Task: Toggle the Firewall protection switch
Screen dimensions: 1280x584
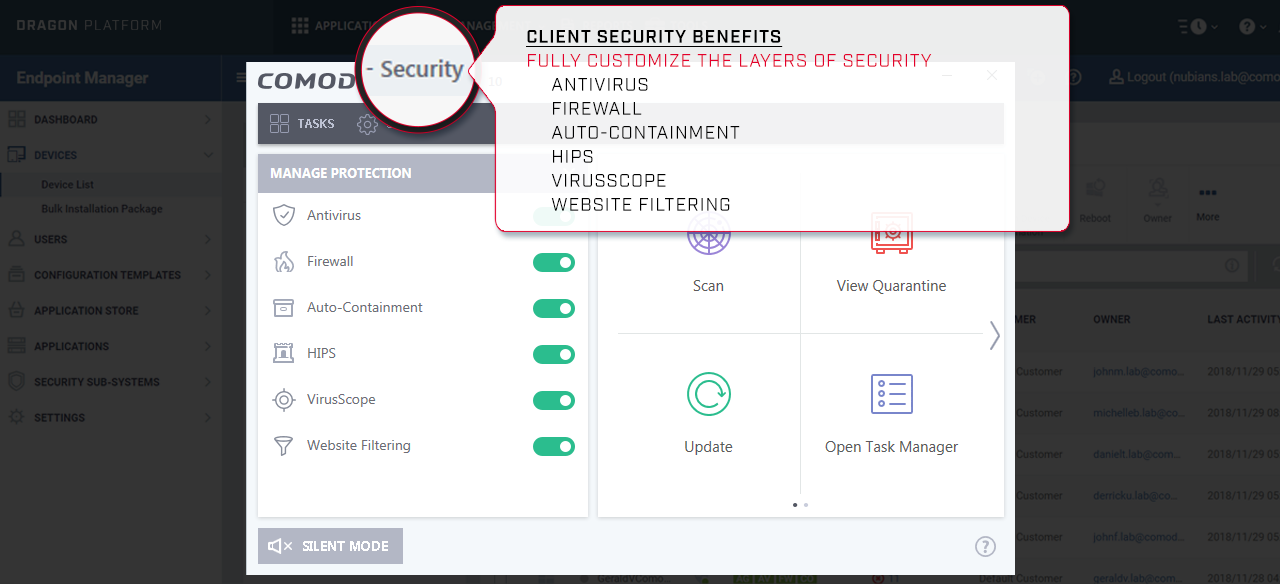Action: 554,262
